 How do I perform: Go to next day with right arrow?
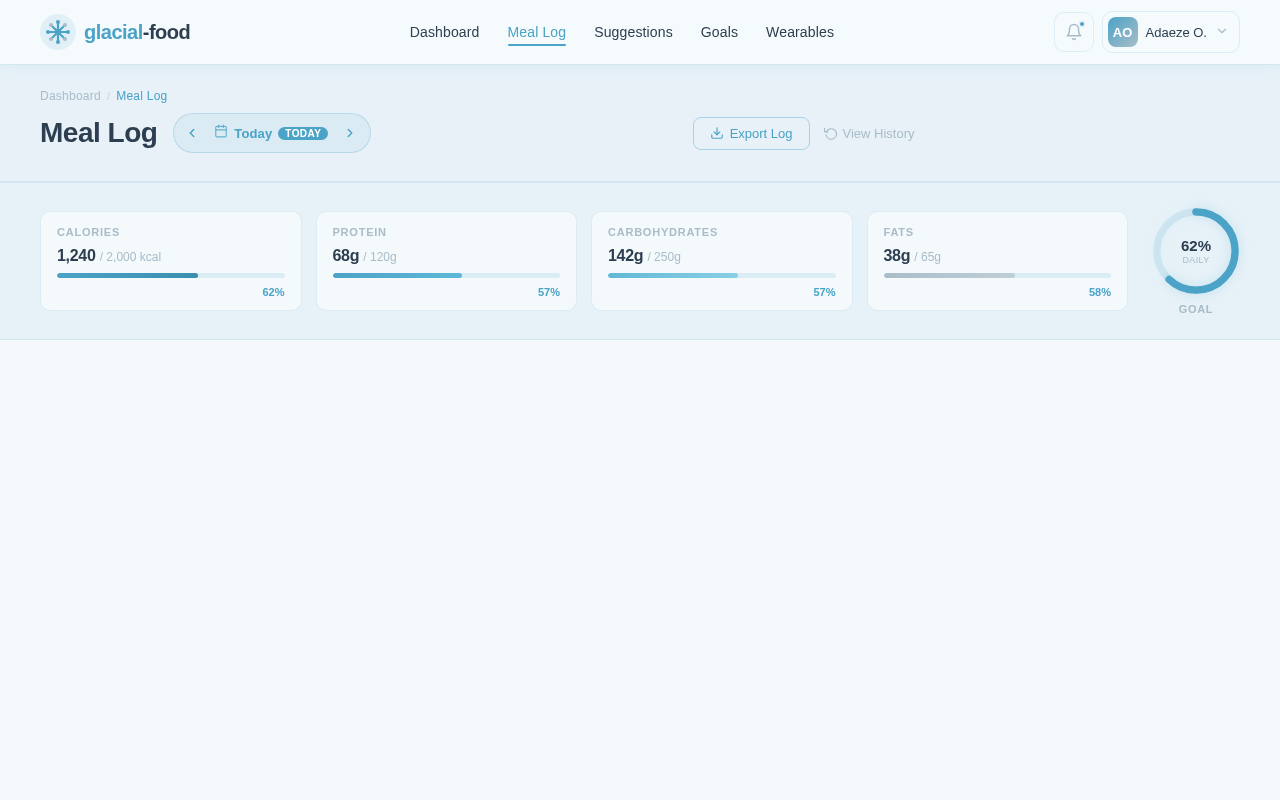350,133
